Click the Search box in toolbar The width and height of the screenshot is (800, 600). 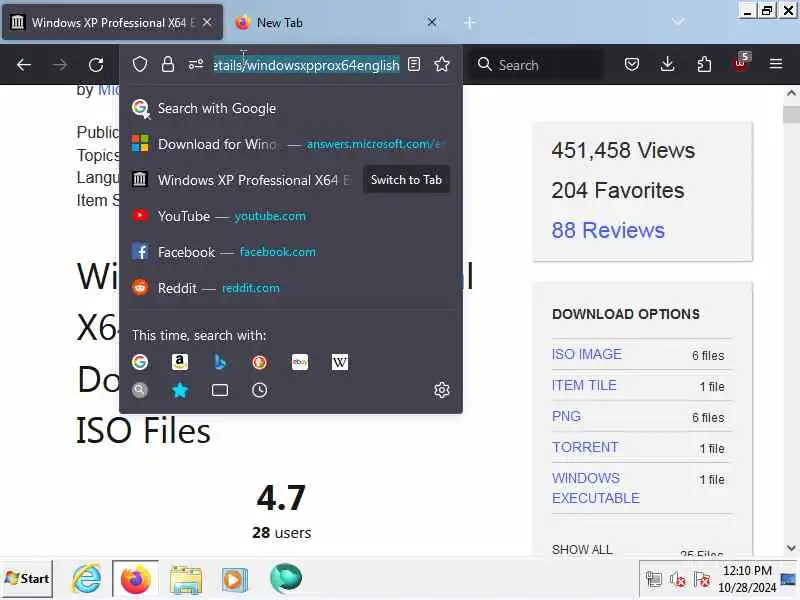point(538,65)
